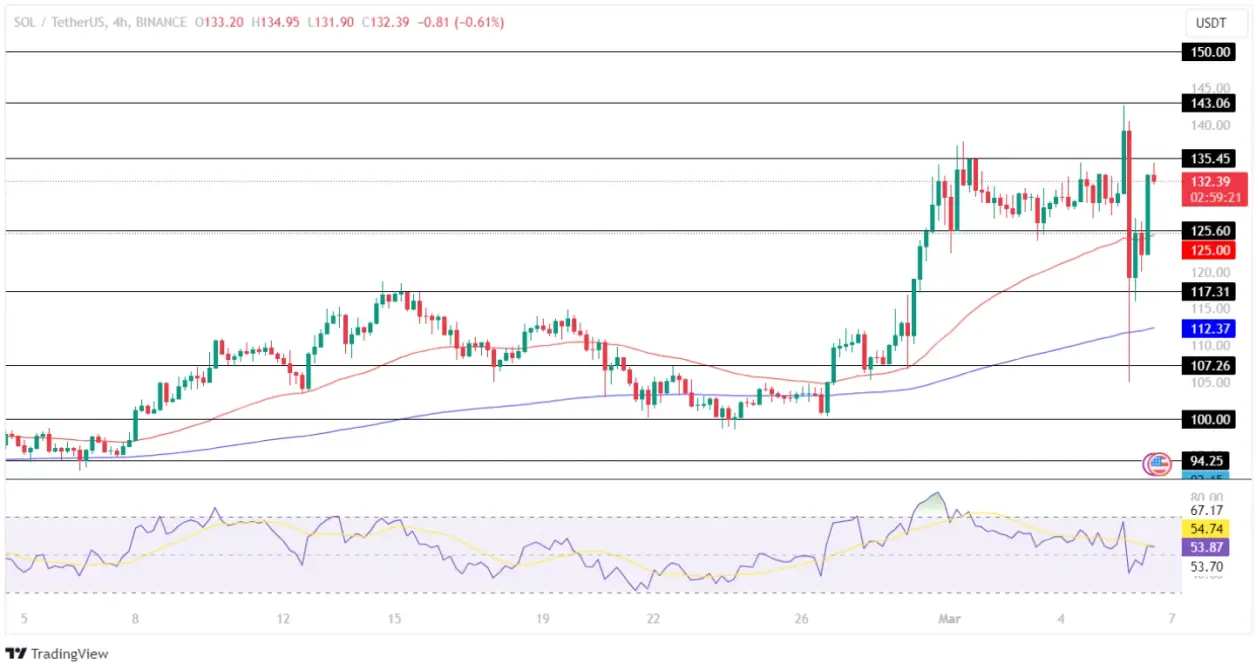Click the purple 112.37 moving average label
This screenshot has height=664, width=1256.
(x=1207, y=328)
